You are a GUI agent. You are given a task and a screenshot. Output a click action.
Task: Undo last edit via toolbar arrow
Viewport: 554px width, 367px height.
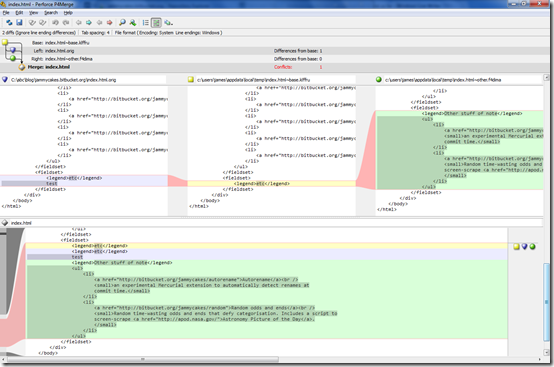(x=55, y=23)
